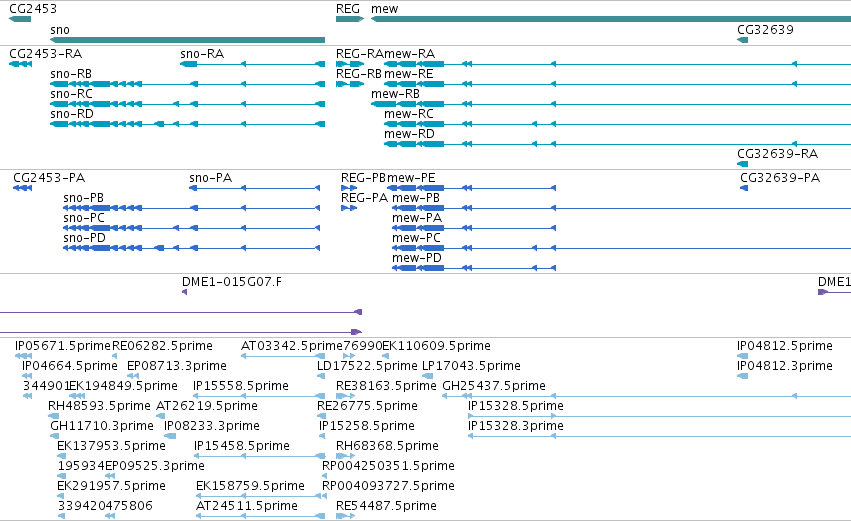Viewport: 851px width, 521px height.
Task: Click IP04812.5prime EST label
Action: [785, 346]
